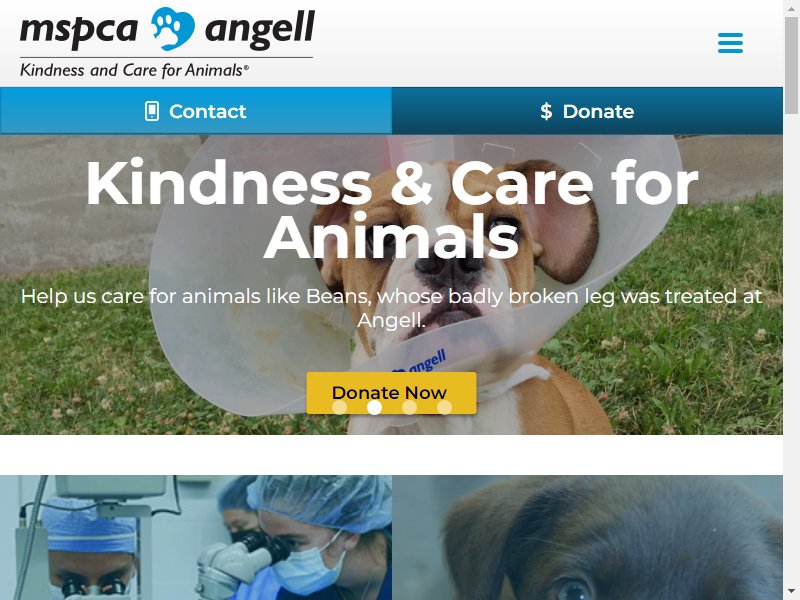Screen dimensions: 800x600
Task: Open the surgeons with microscope image tile
Action: tap(196, 538)
